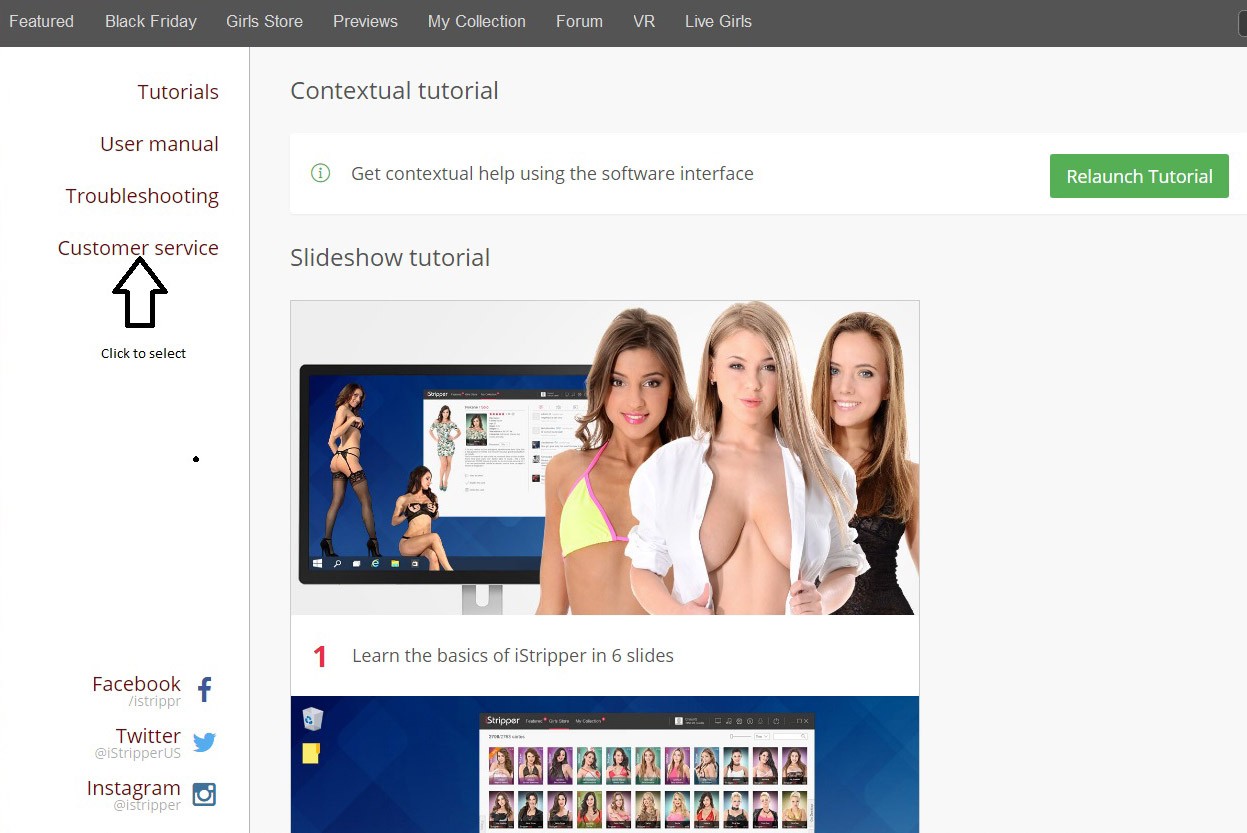Click the green info icon beside contextual help
This screenshot has width=1247, height=833.
320,173
